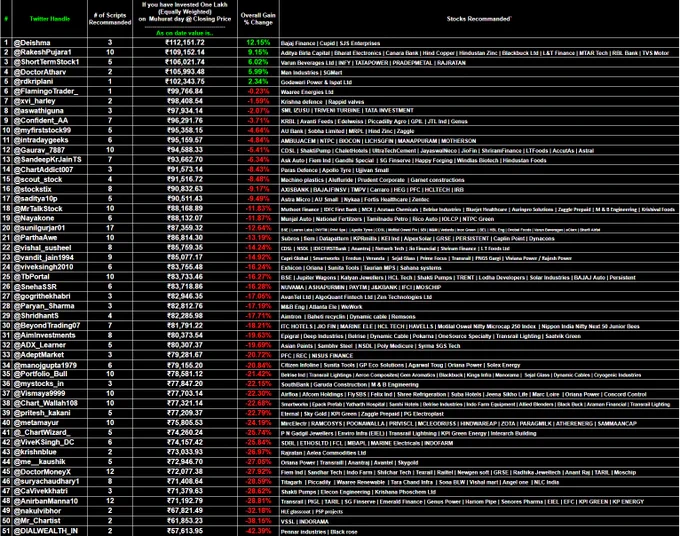Click the ₹57,613.95 value cell
This screenshot has height=536, width=680.
coord(185,531)
